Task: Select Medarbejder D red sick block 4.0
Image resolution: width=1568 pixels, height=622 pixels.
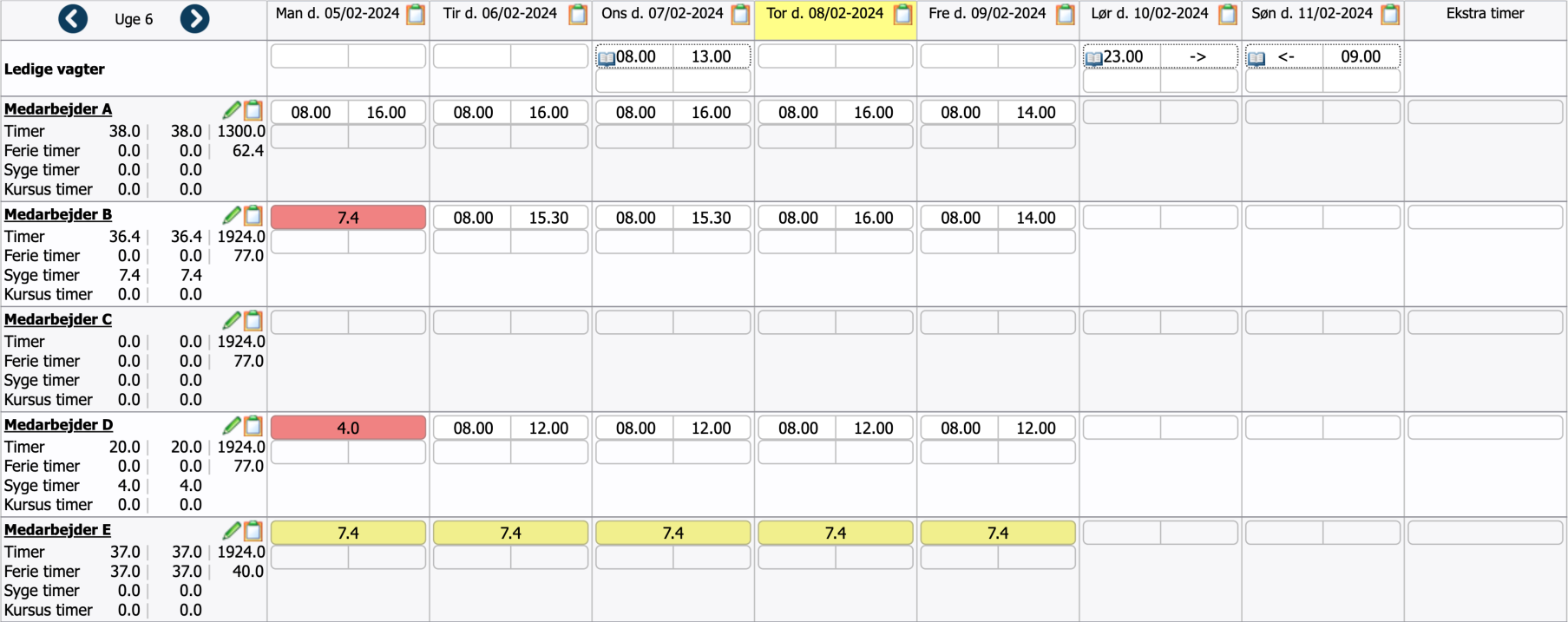Action: (x=348, y=428)
